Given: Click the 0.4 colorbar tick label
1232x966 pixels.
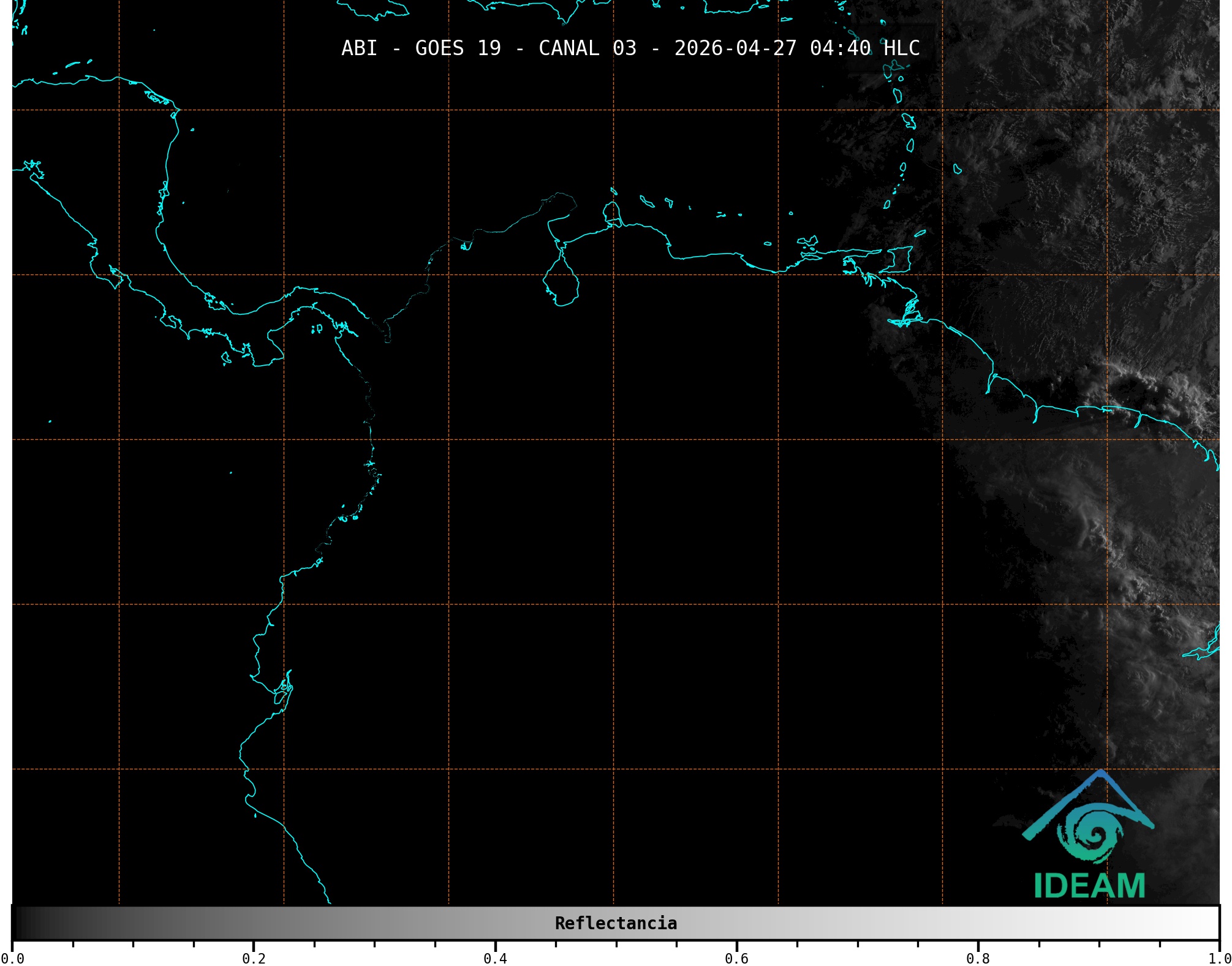Looking at the screenshot, I should pyautogui.click(x=495, y=958).
